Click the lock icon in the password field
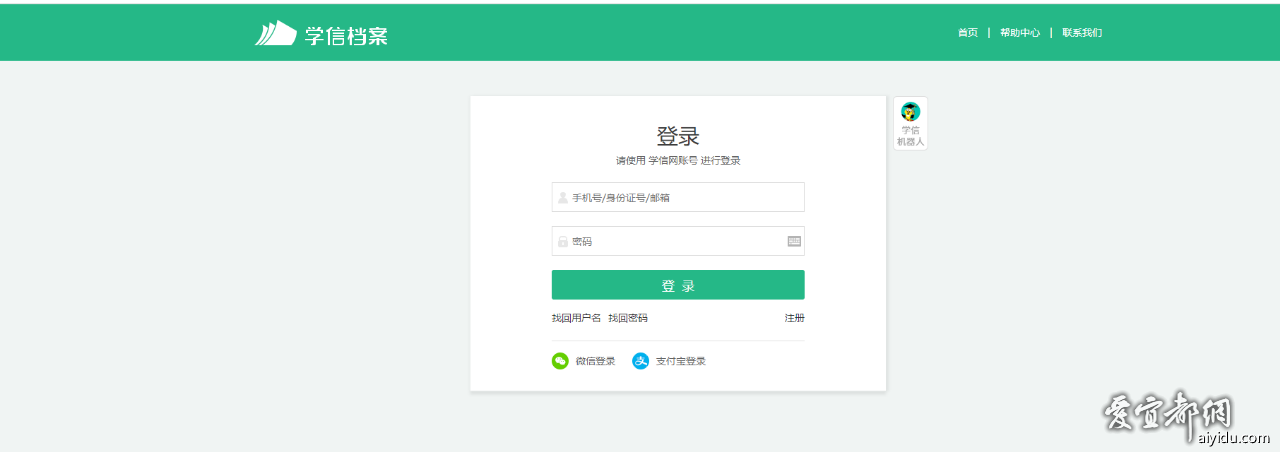 tap(562, 241)
